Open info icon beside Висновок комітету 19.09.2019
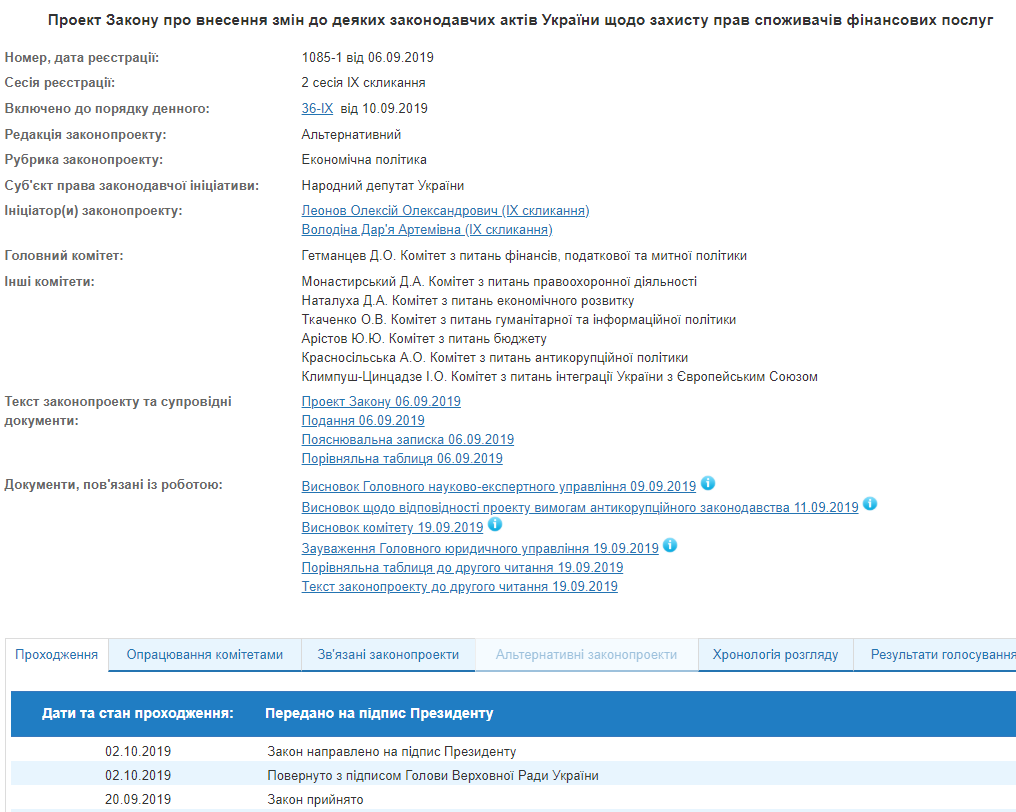 (x=495, y=523)
